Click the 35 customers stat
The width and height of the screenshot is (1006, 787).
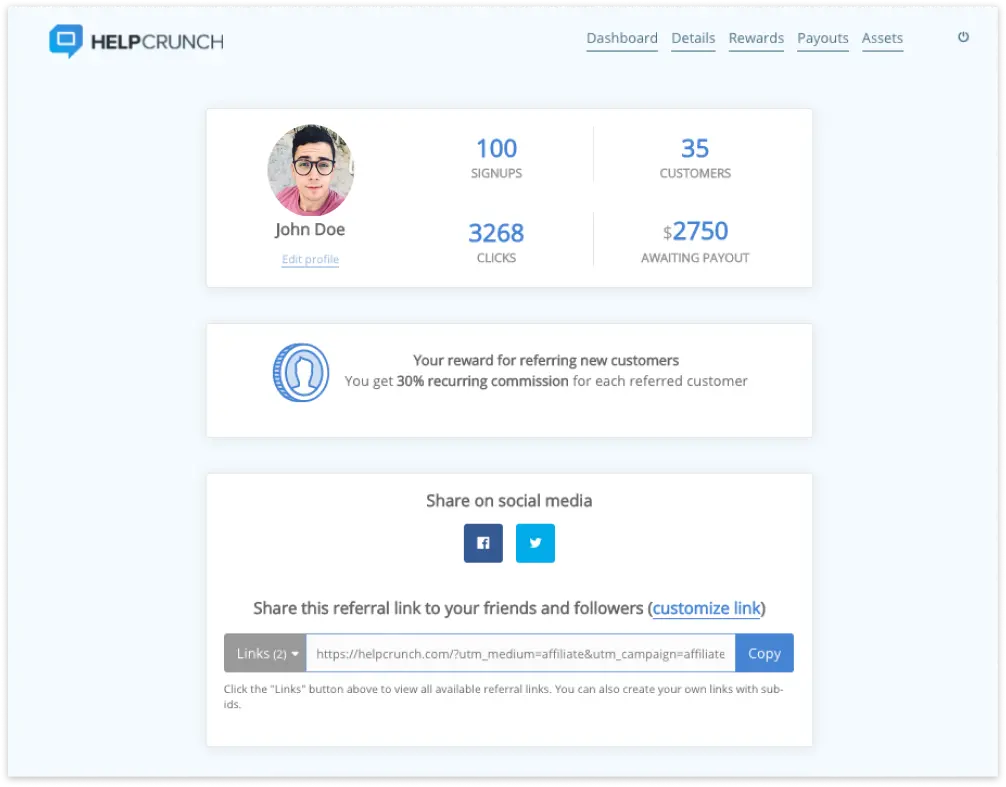point(695,149)
